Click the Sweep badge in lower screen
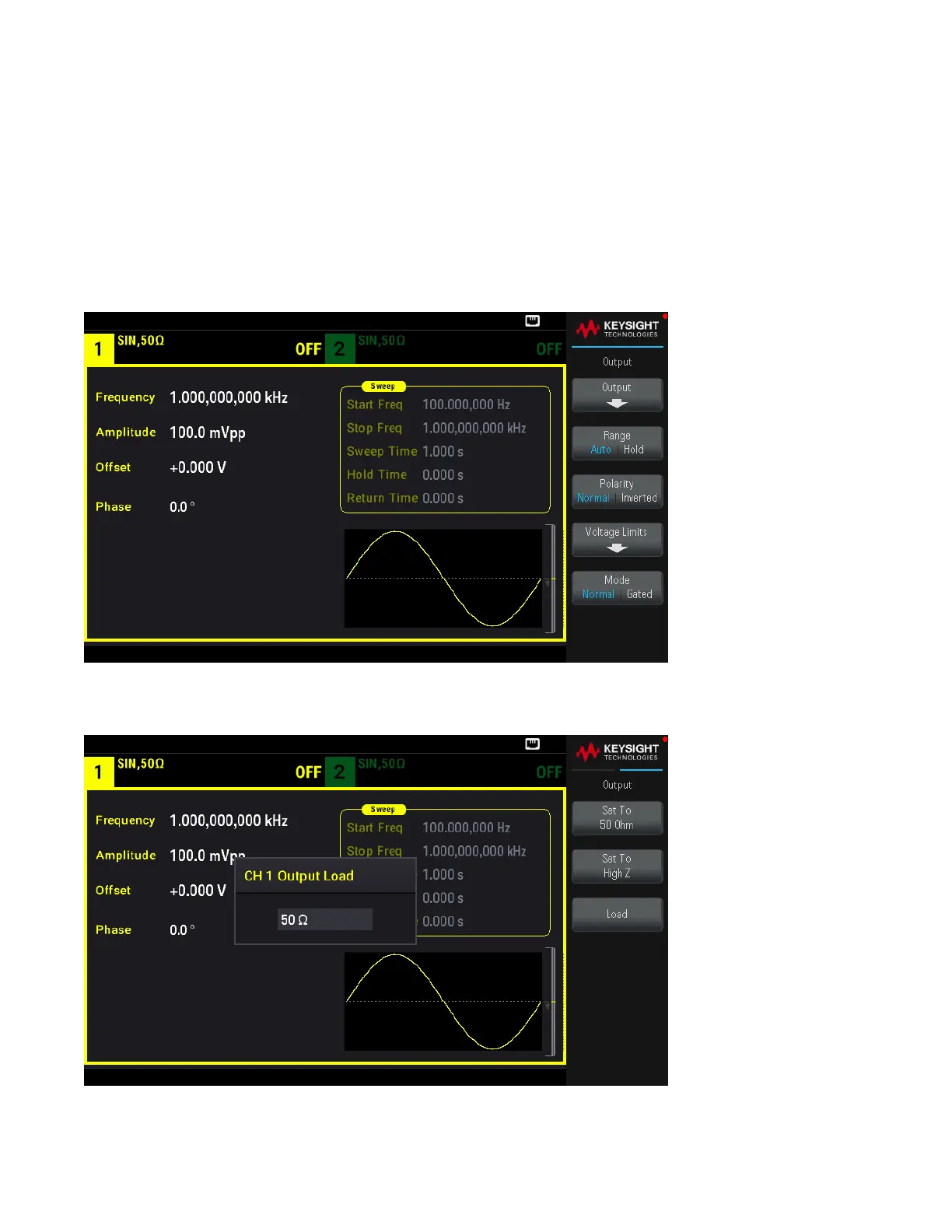This screenshot has height=1232, width=952. pyautogui.click(x=383, y=809)
